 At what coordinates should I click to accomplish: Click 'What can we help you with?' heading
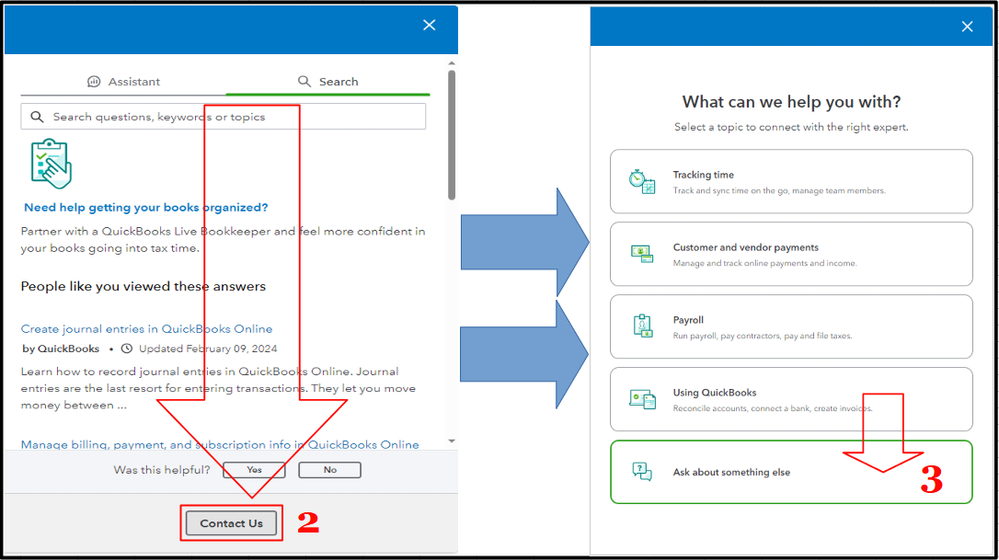791,102
